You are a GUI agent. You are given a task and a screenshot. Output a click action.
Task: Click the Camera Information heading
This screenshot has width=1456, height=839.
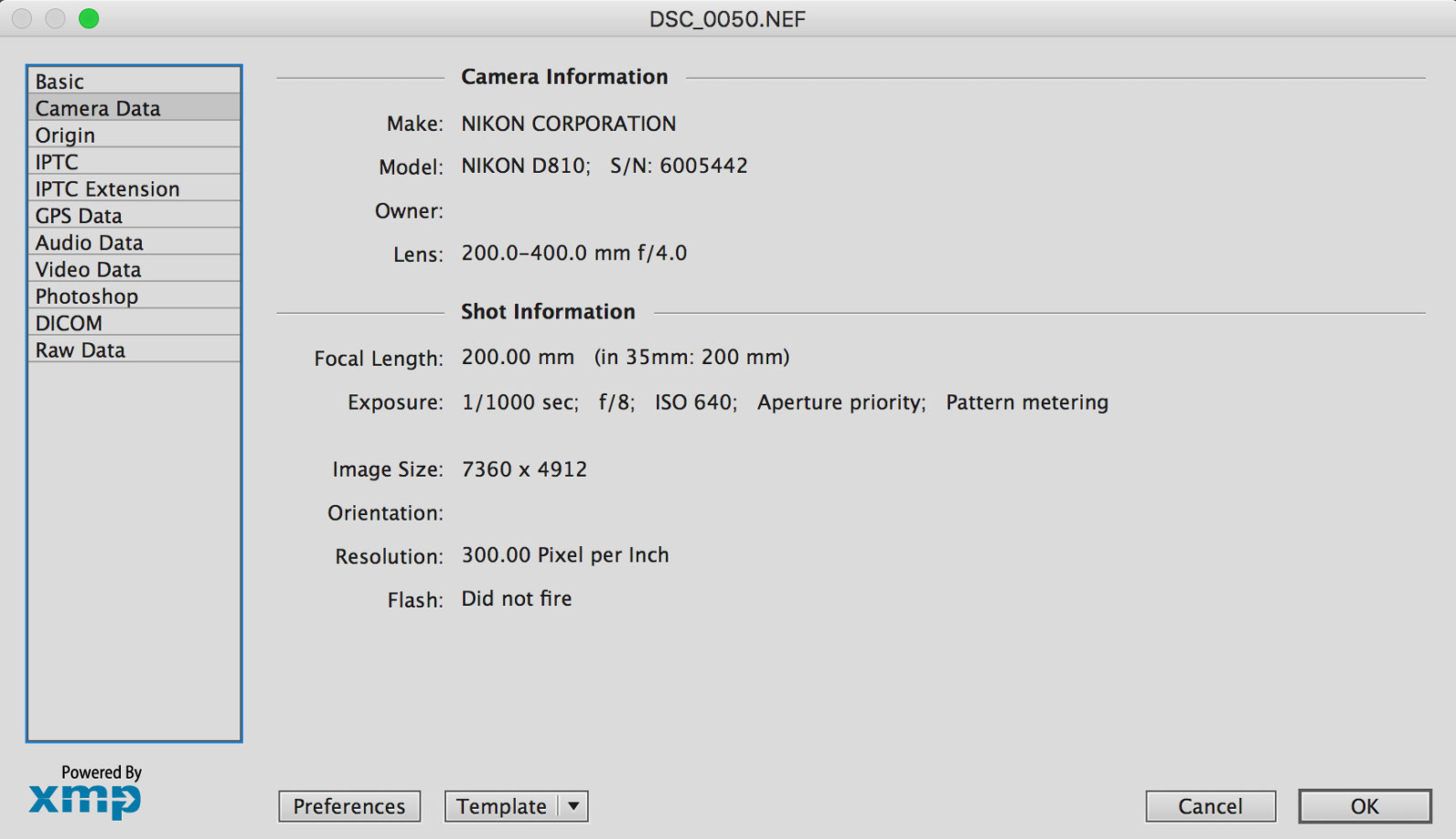(x=564, y=77)
